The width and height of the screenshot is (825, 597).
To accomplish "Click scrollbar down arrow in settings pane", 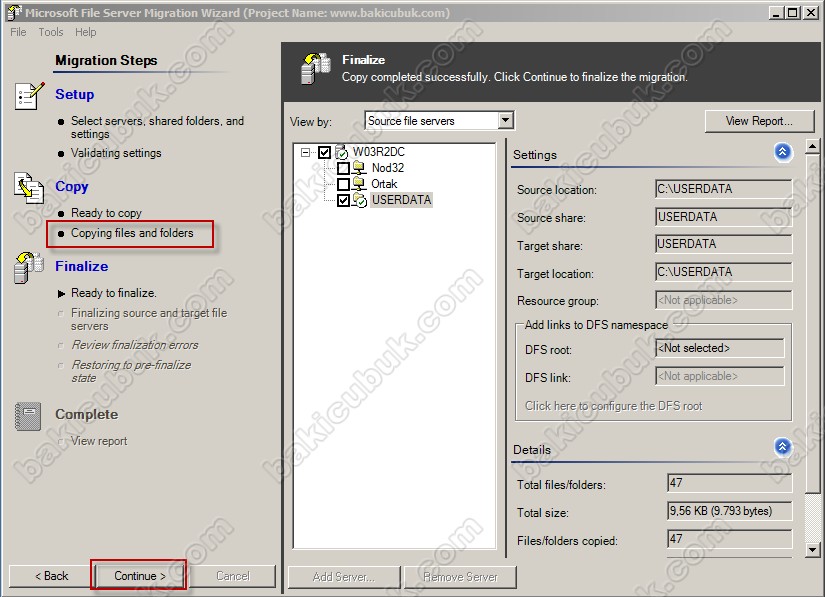I will (812, 550).
